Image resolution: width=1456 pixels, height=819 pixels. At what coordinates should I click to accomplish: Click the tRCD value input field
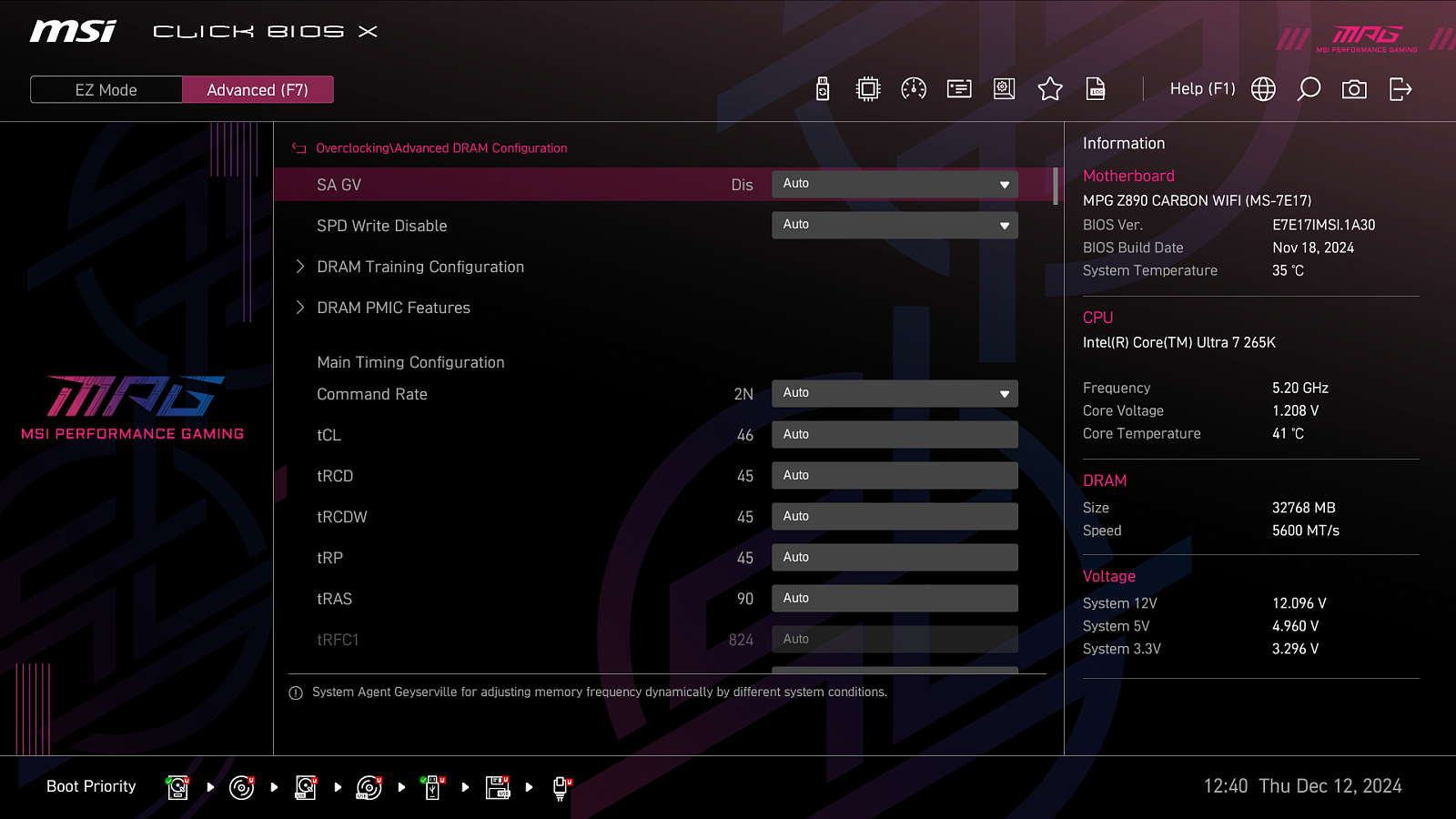point(895,476)
